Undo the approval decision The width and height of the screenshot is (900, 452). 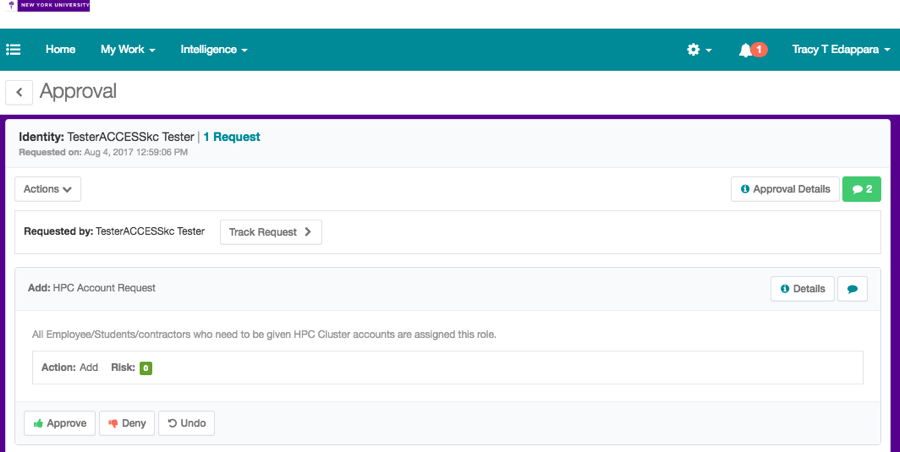[x=186, y=423]
